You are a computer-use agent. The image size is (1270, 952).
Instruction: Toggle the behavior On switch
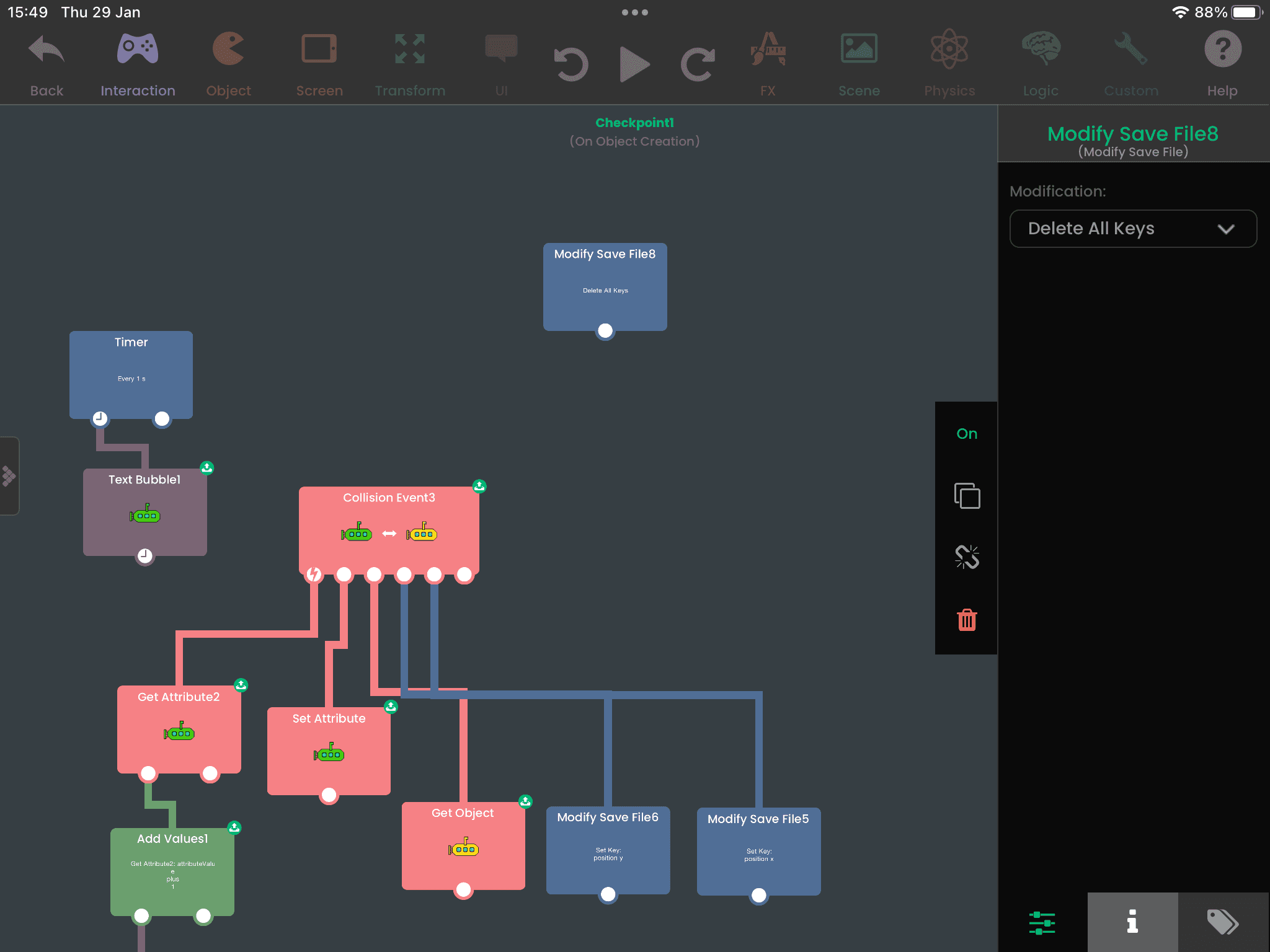[x=967, y=434]
